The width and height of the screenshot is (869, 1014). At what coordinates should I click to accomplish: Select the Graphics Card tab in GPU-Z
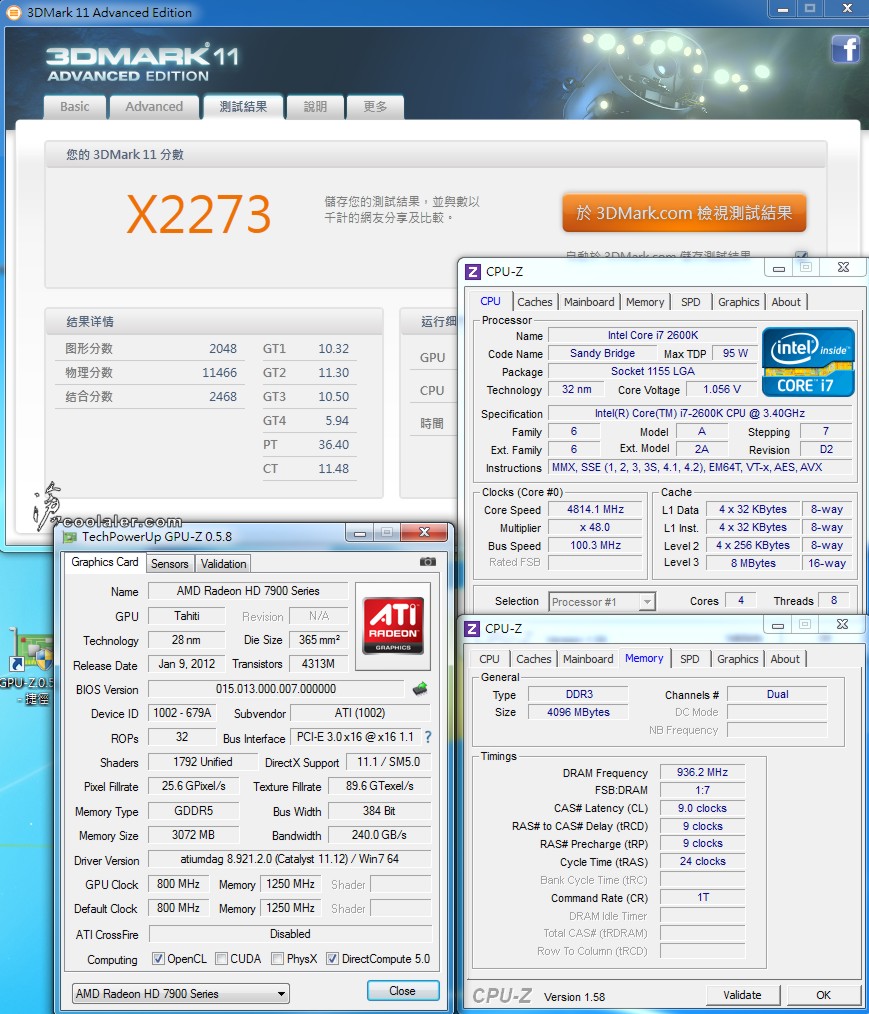(x=105, y=562)
